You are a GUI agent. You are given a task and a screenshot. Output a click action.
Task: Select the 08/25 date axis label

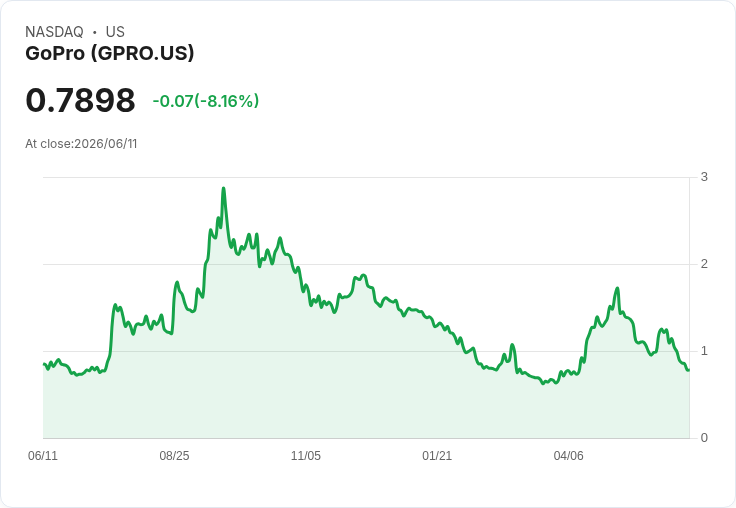174,455
